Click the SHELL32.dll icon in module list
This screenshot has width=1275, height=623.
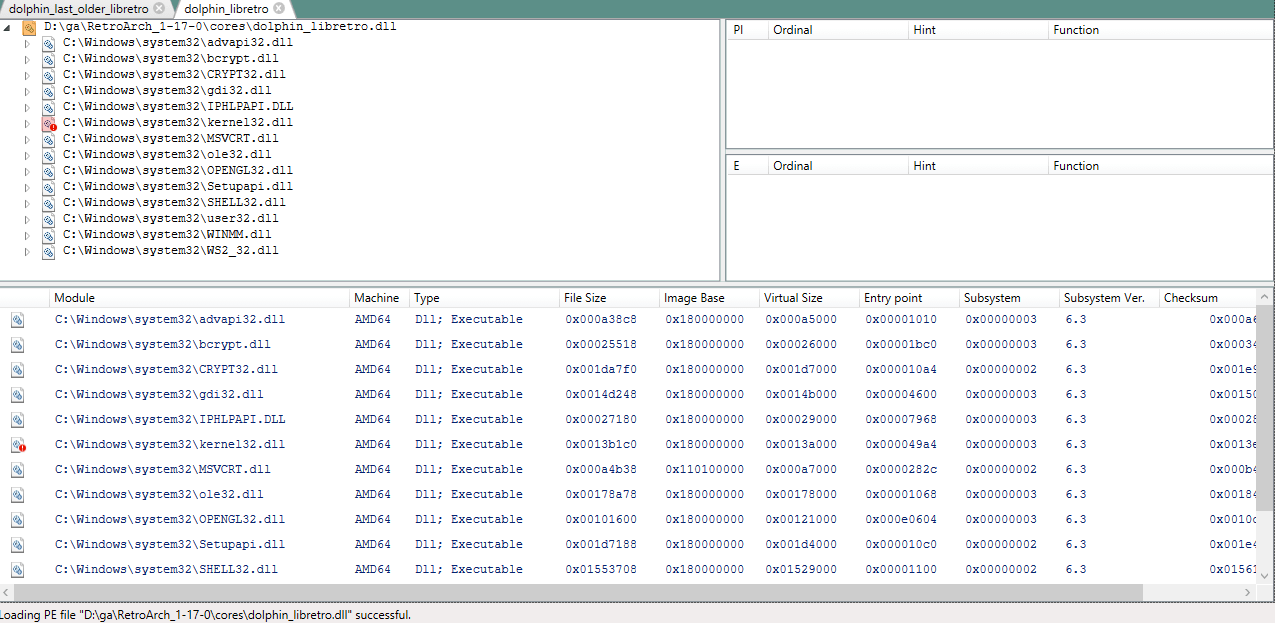[18, 570]
